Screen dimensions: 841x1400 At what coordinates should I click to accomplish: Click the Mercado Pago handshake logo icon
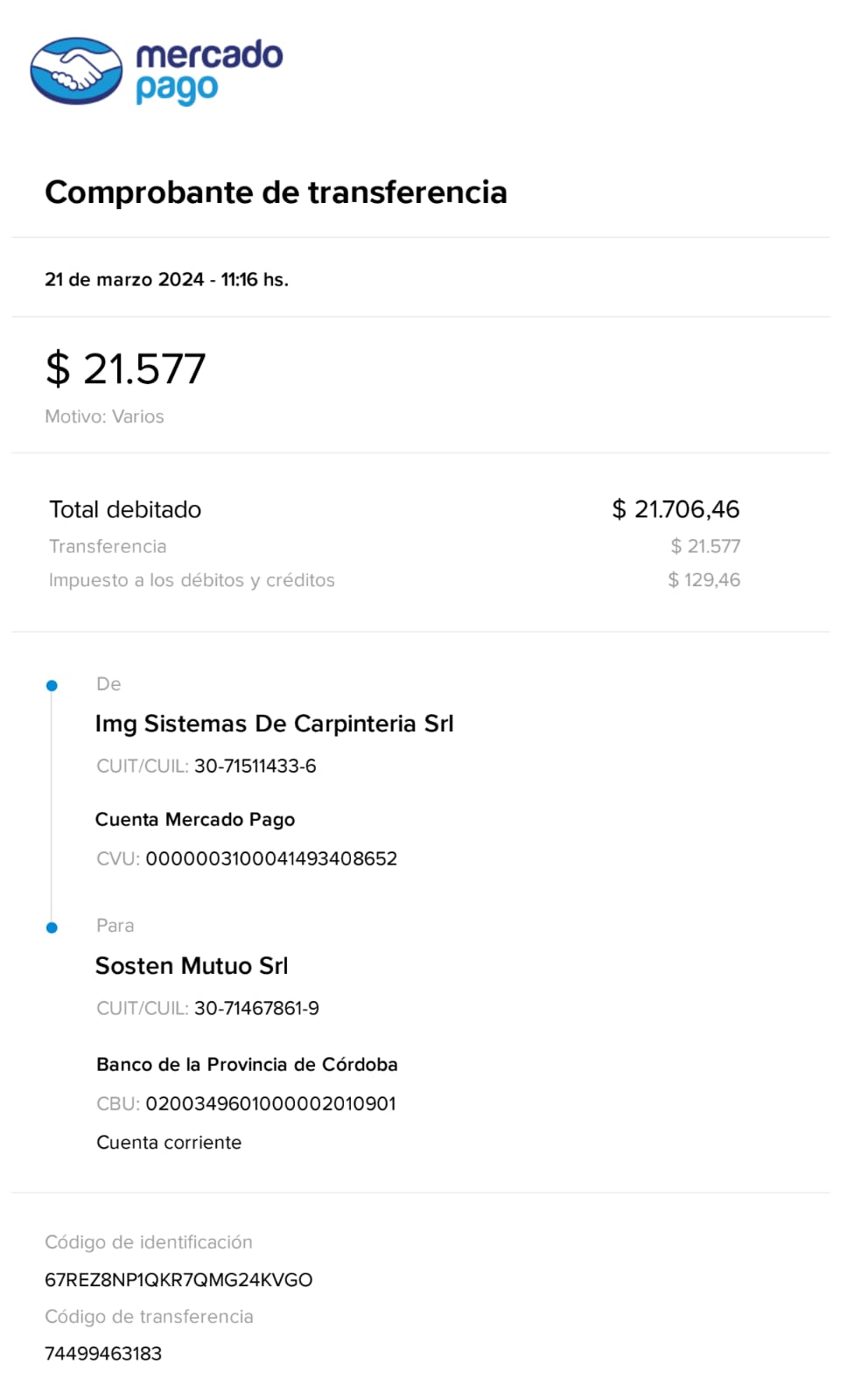(x=76, y=71)
